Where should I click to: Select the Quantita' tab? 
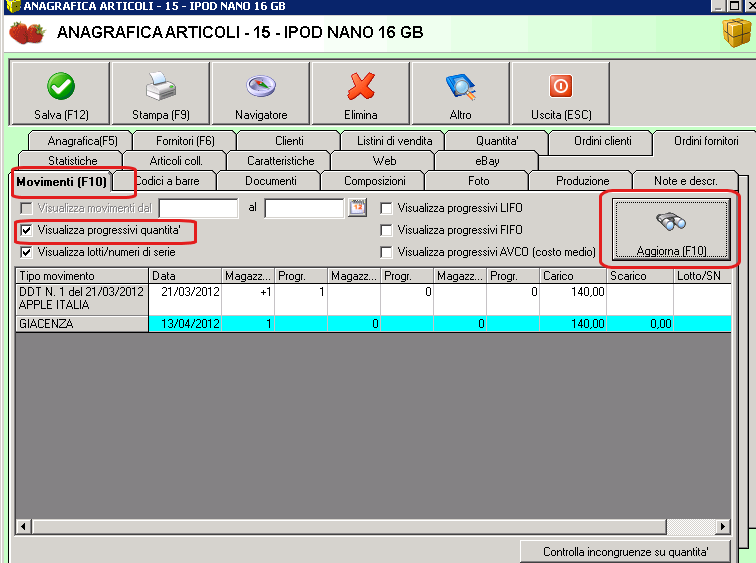coord(497,141)
